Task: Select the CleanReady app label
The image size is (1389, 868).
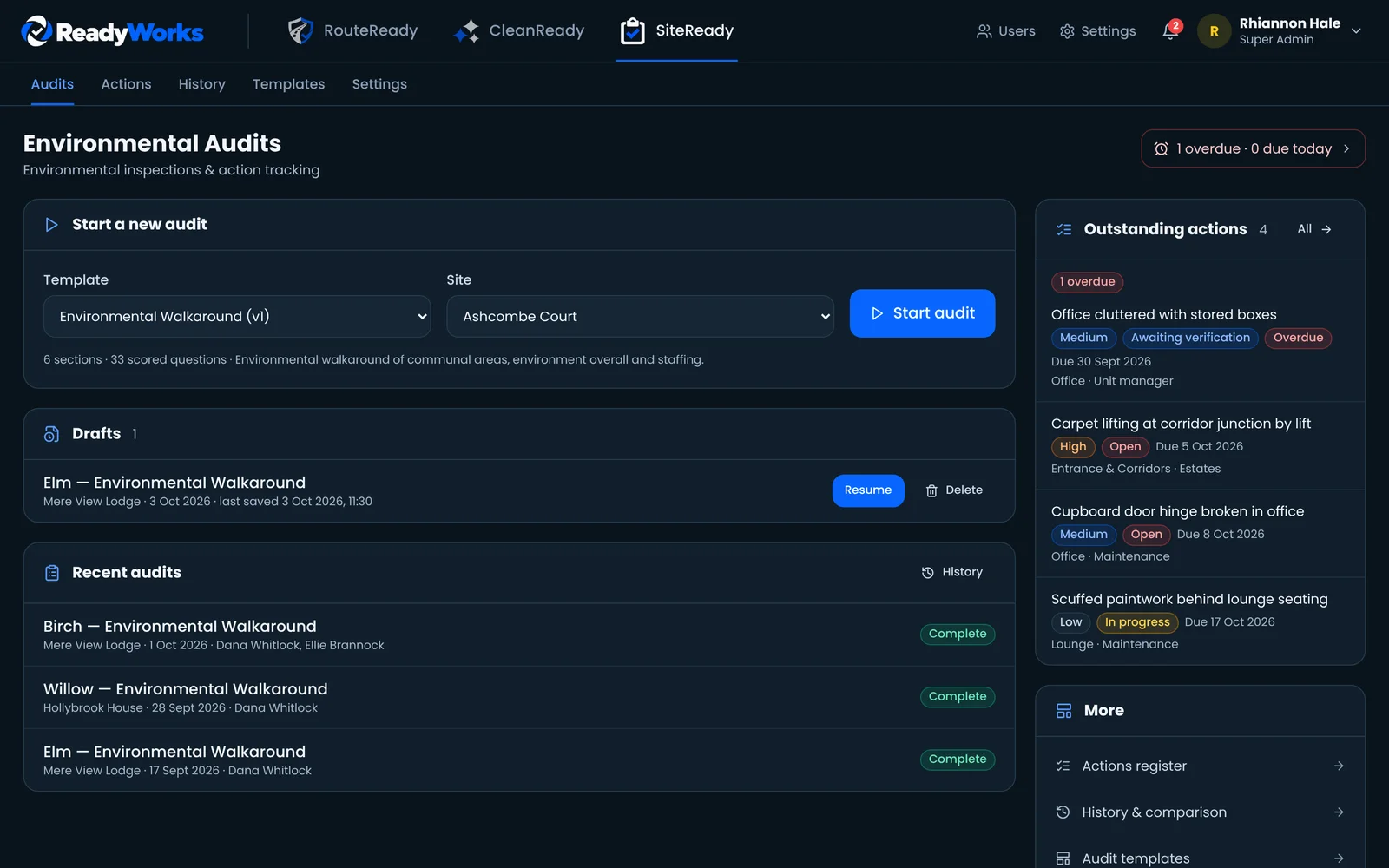Action: click(x=537, y=30)
